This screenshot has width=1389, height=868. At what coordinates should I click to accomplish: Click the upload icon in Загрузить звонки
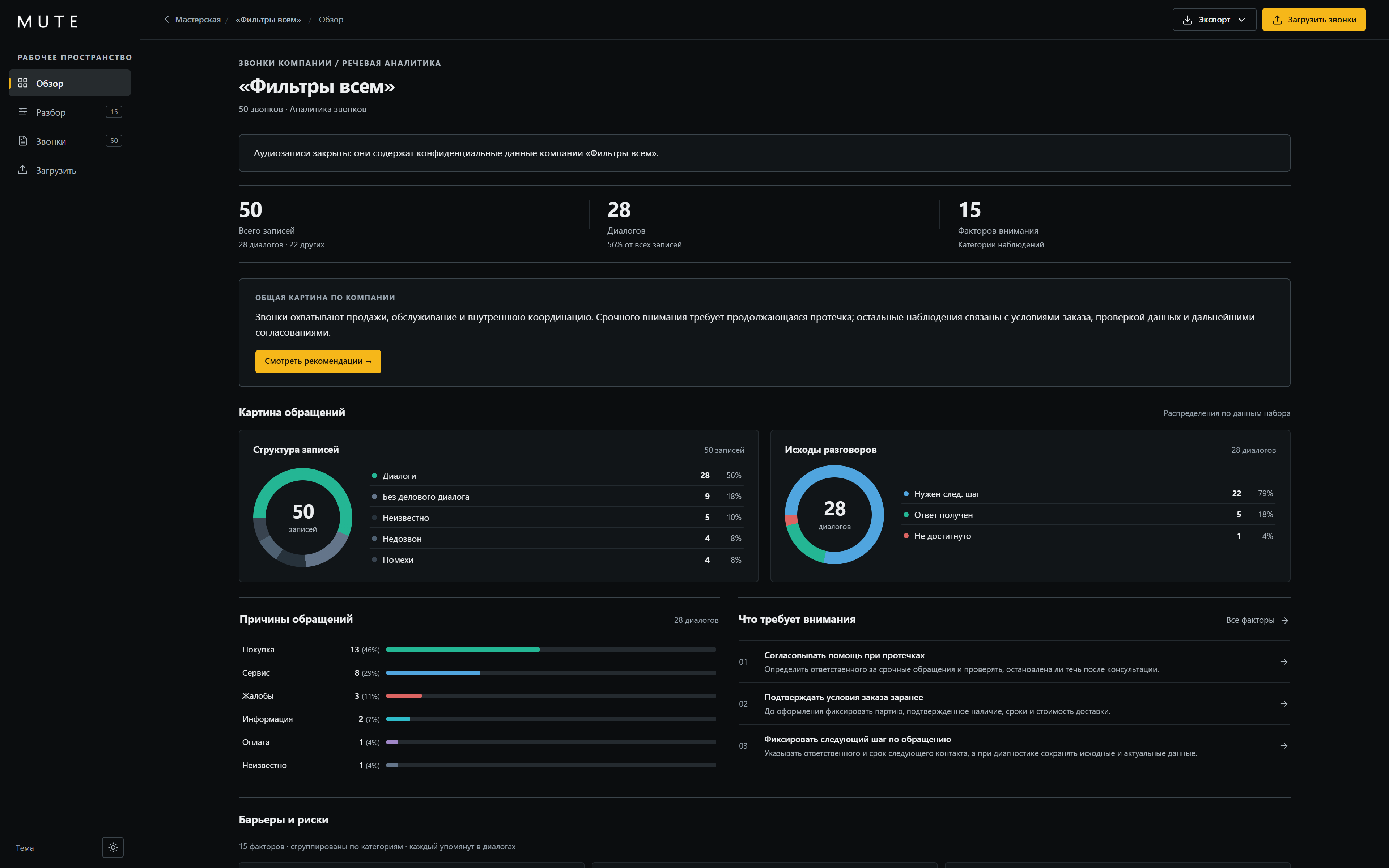click(1277, 20)
